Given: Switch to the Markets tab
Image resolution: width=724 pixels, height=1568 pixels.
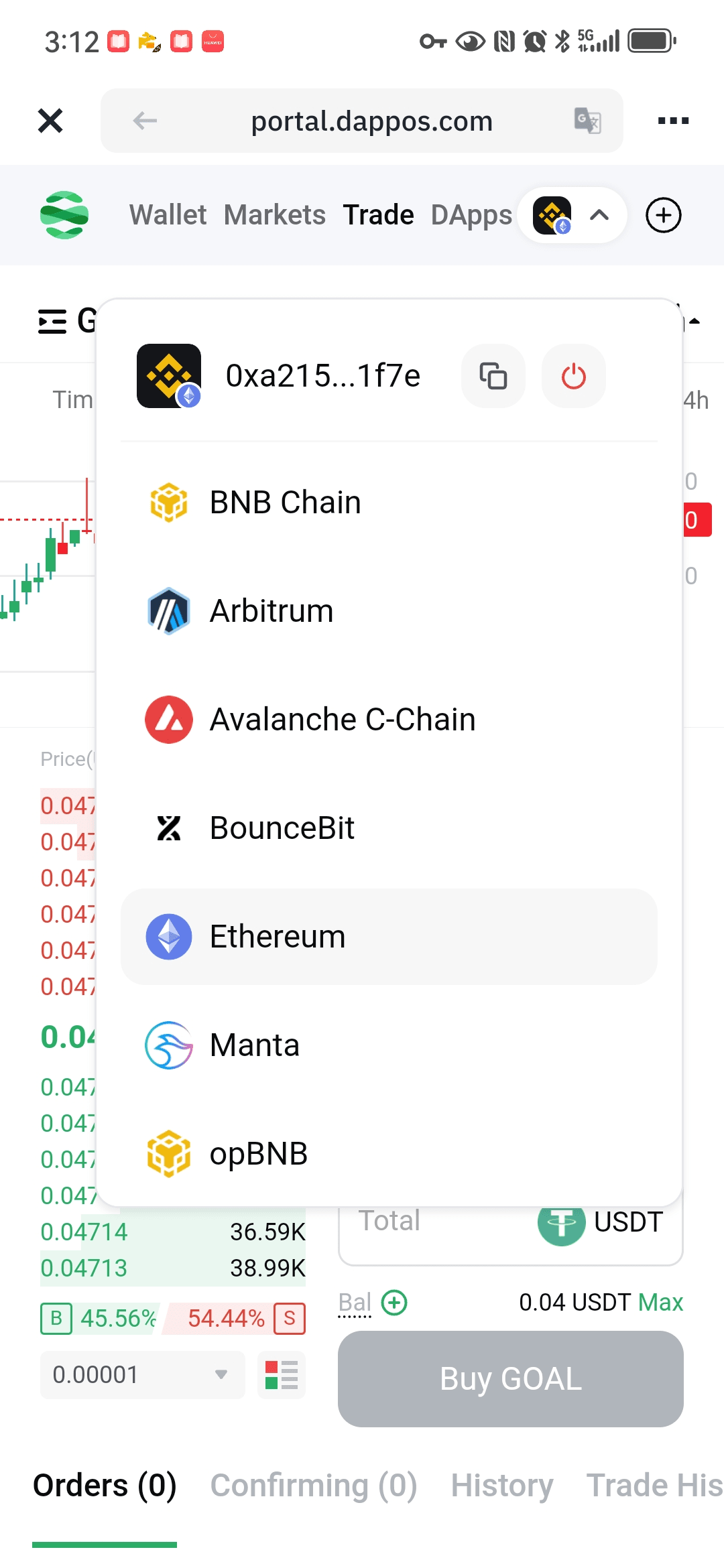Looking at the screenshot, I should [275, 215].
